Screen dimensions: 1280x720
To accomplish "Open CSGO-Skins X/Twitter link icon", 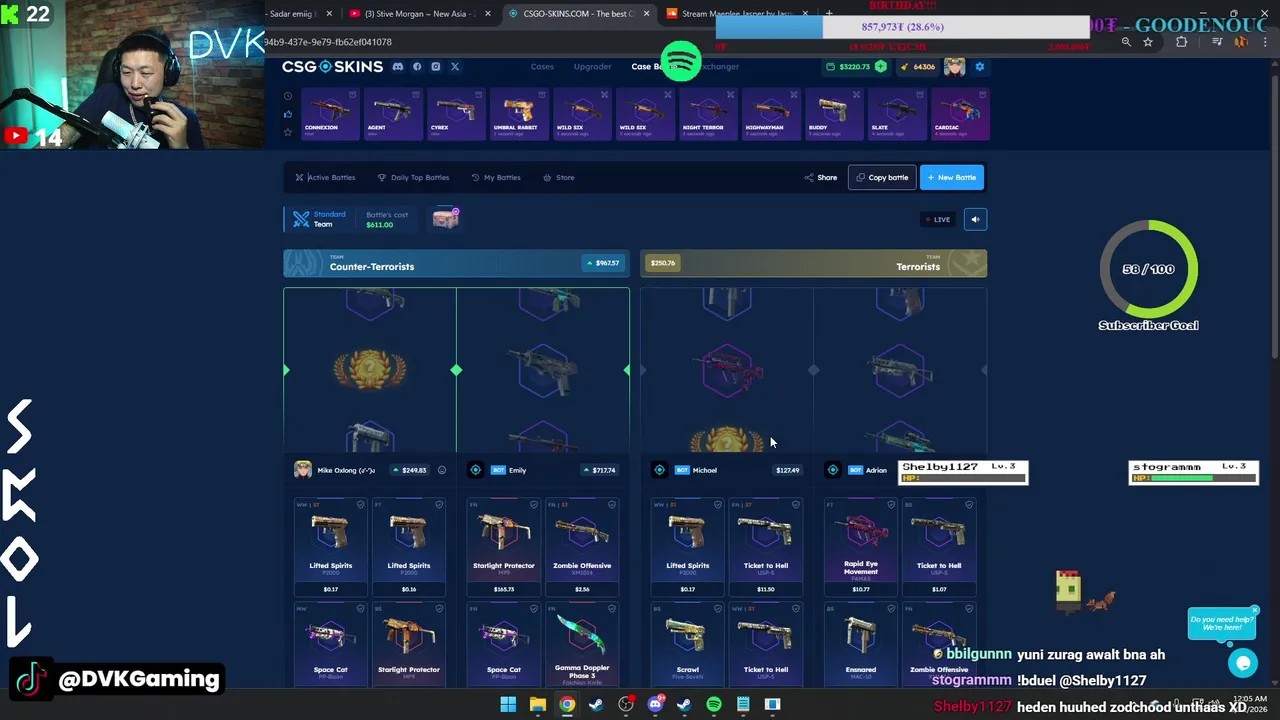I will [x=455, y=67].
